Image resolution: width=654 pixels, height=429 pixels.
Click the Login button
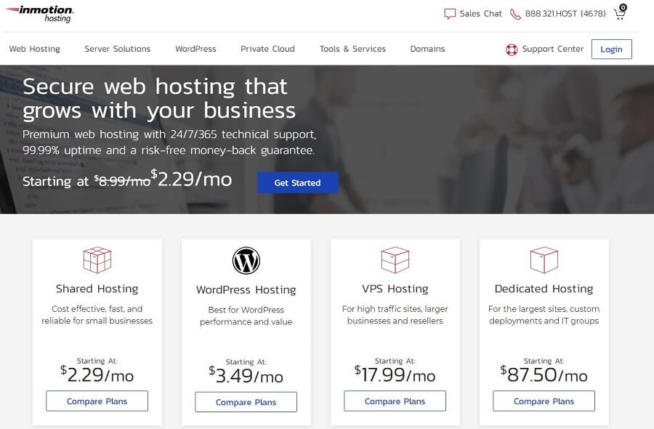[611, 49]
